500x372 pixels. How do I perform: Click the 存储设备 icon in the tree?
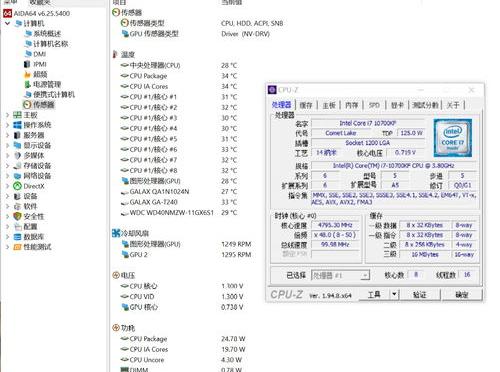pyautogui.click(x=17, y=166)
